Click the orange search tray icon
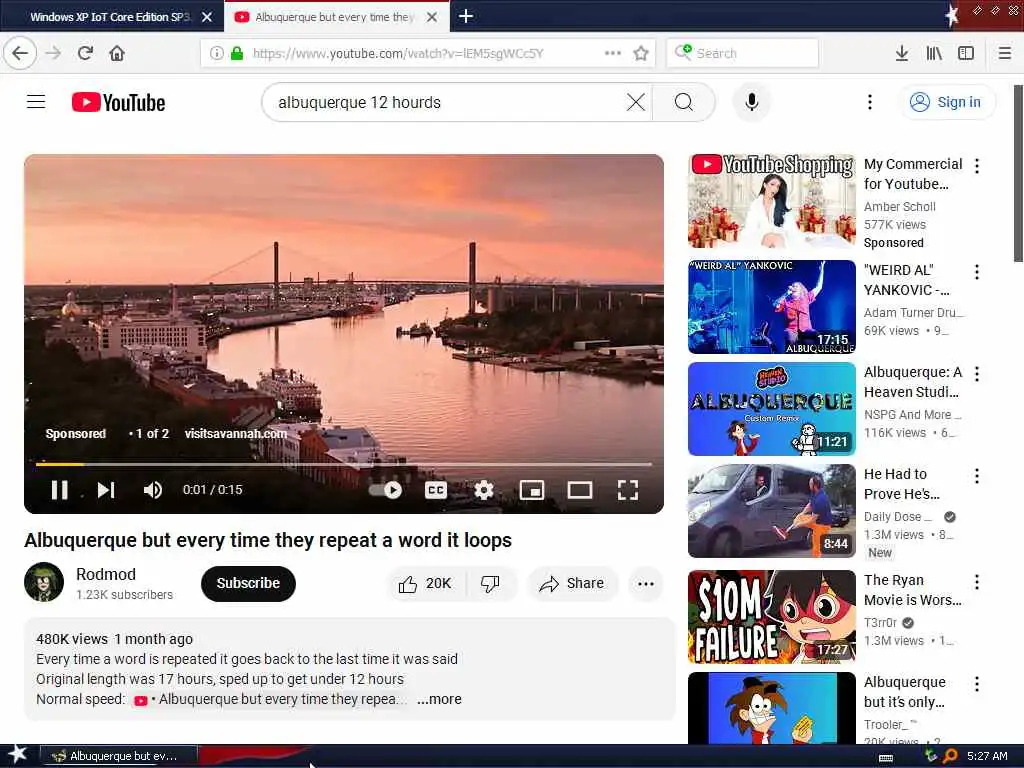1024x768 pixels. coord(950,756)
